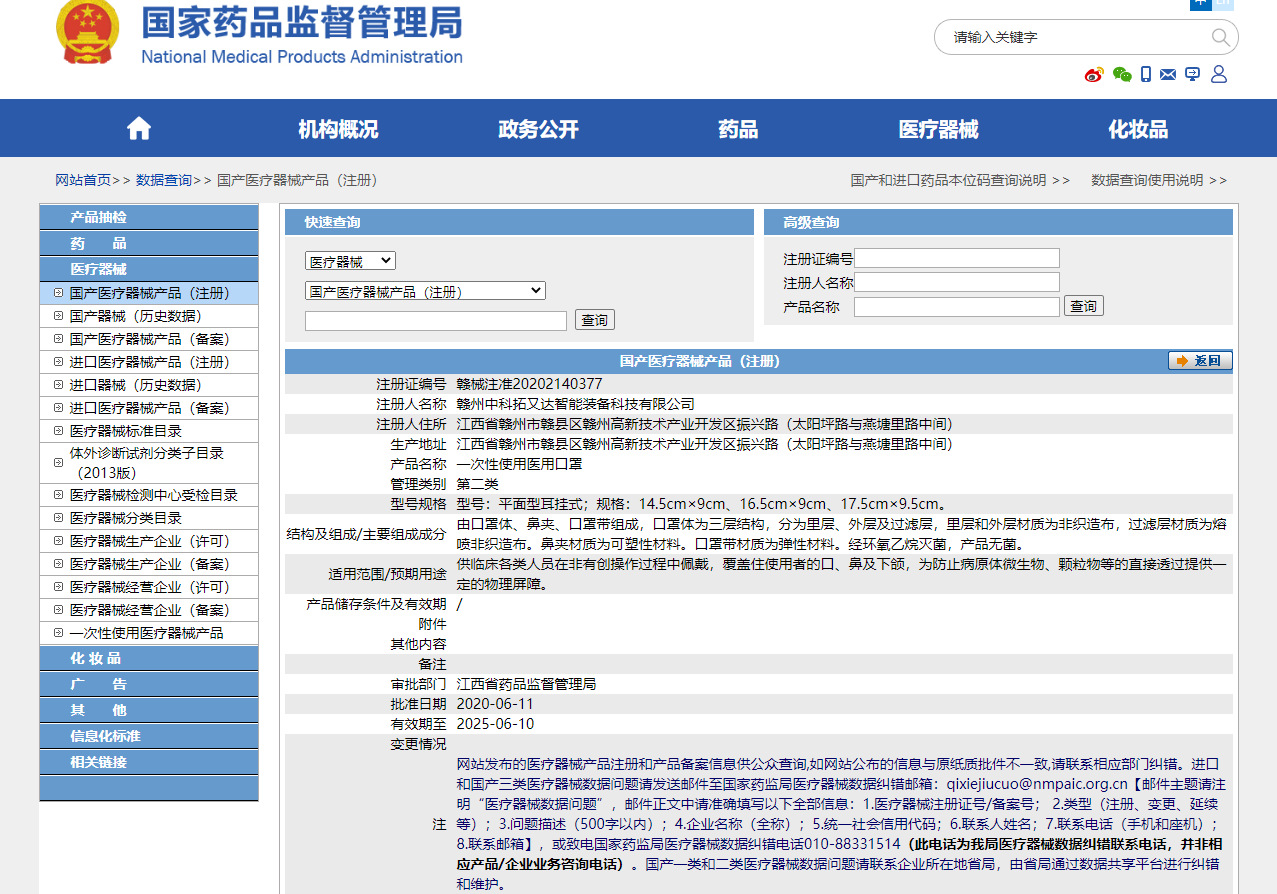The width and height of the screenshot is (1277, 894).
Task: Click registration number 赣械注准20202140377
Action: pos(529,384)
